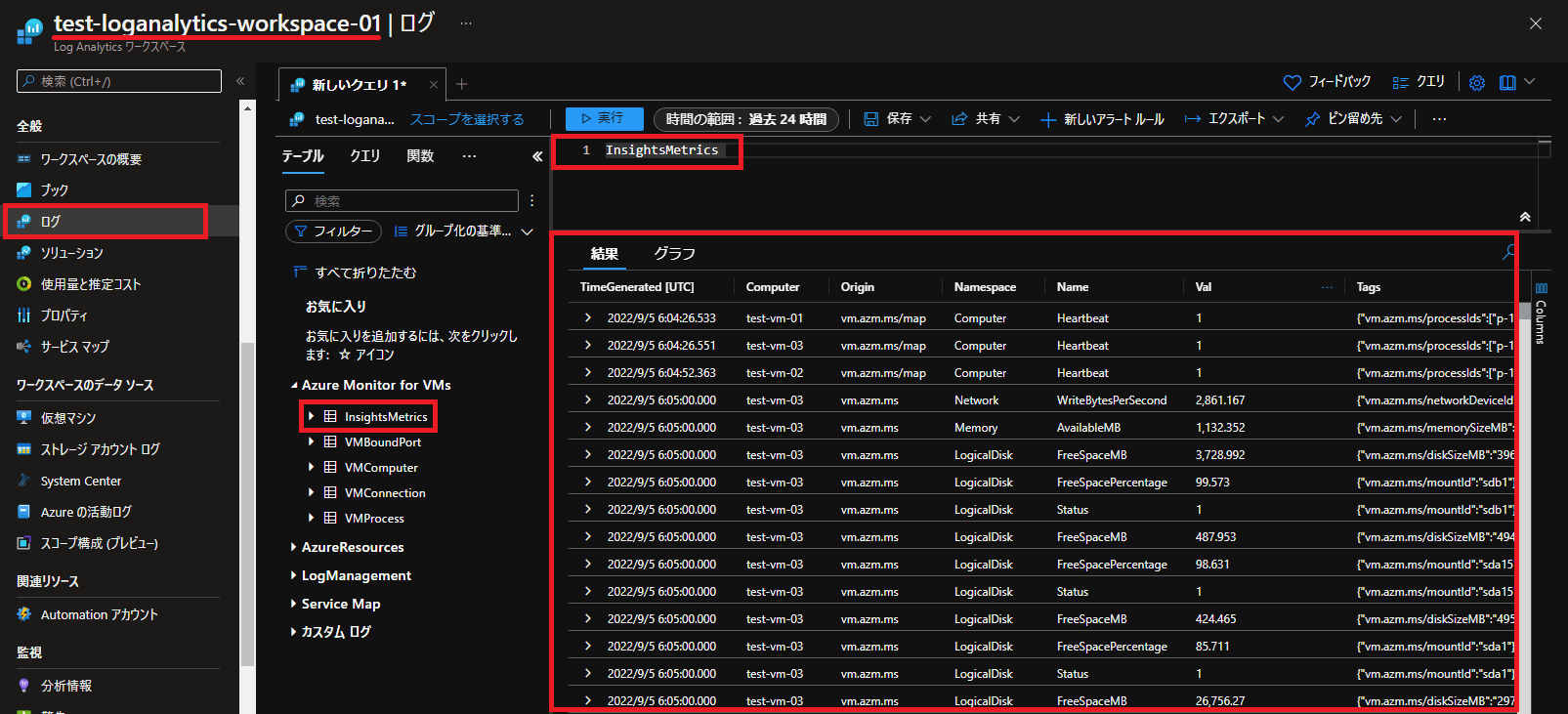Expand the InsightsMetrics table node
The width and height of the screenshot is (1568, 714).
312,416
